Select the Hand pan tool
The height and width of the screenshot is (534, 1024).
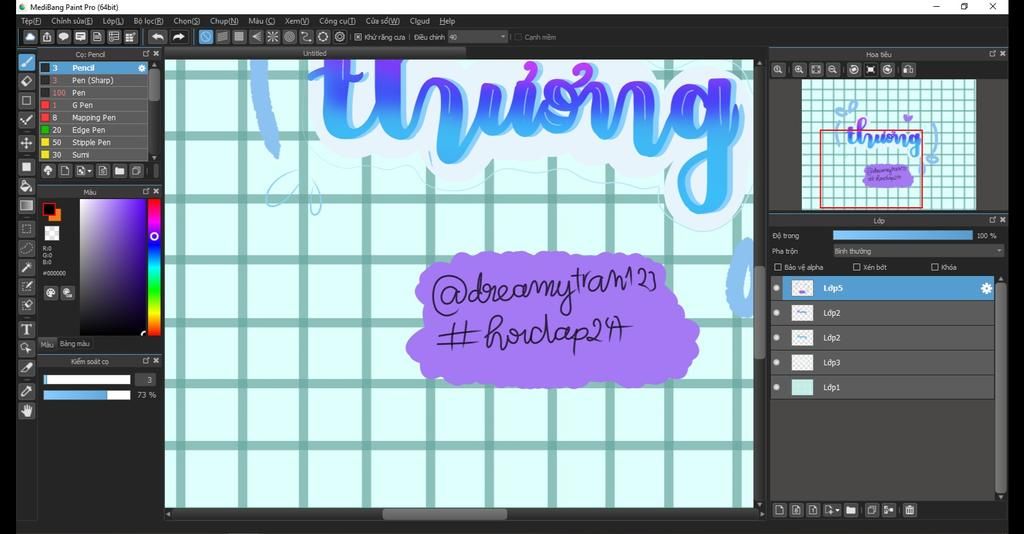[x=26, y=411]
